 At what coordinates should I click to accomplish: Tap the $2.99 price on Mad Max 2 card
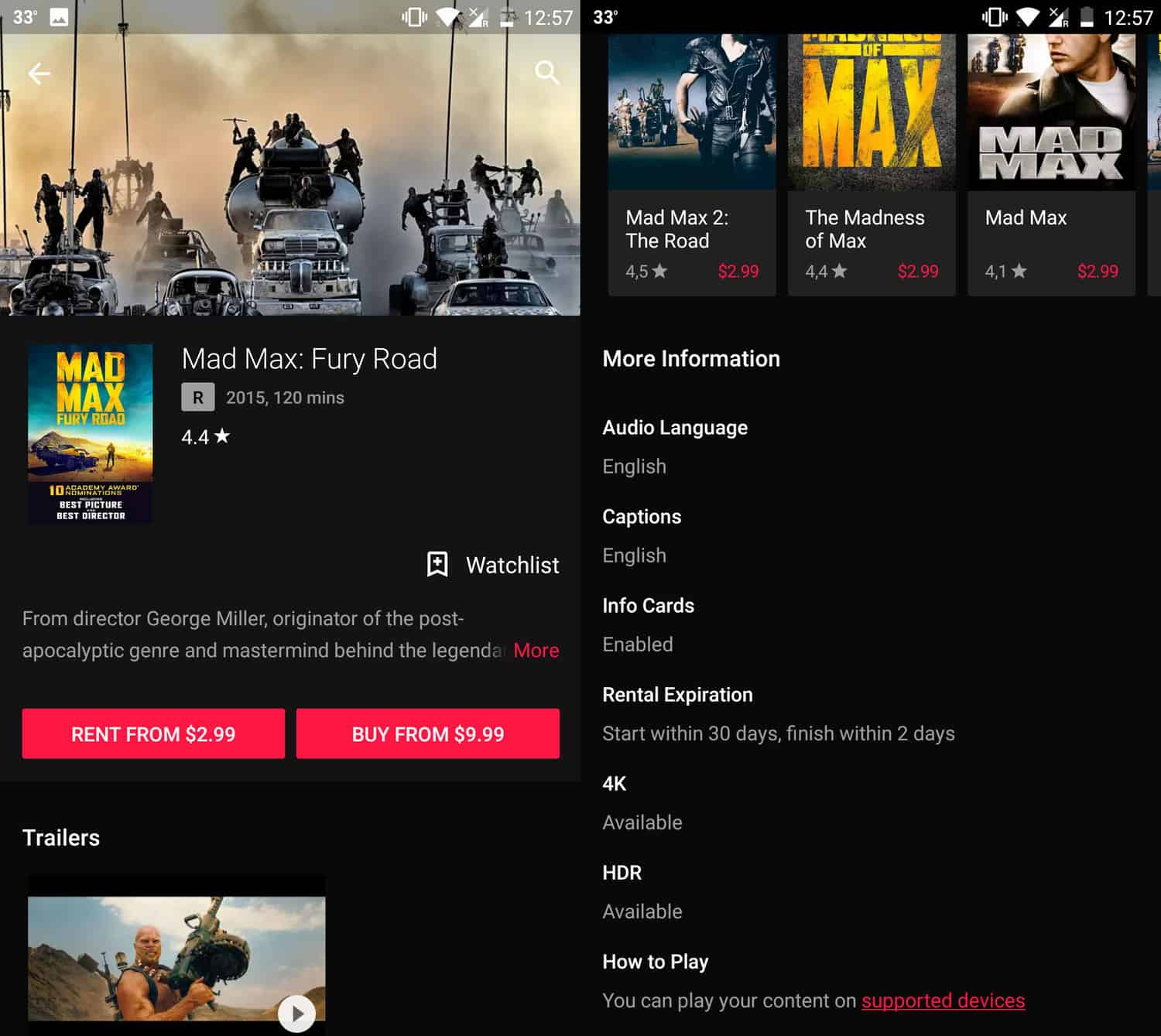(738, 271)
